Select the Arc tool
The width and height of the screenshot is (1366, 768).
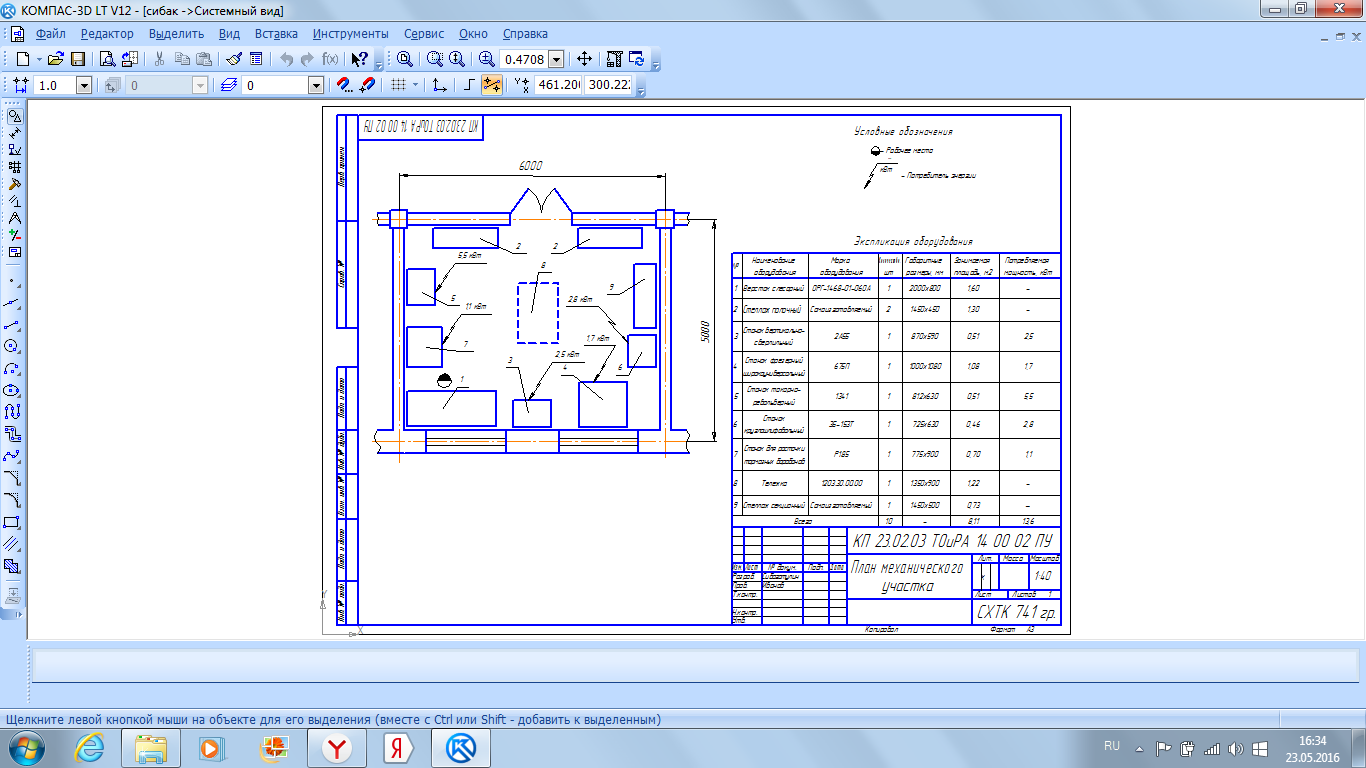point(13,368)
